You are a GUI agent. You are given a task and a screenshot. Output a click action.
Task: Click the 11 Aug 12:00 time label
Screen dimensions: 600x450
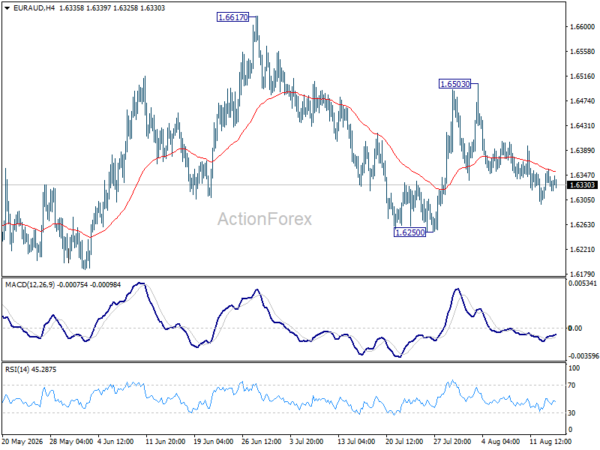tap(550, 442)
